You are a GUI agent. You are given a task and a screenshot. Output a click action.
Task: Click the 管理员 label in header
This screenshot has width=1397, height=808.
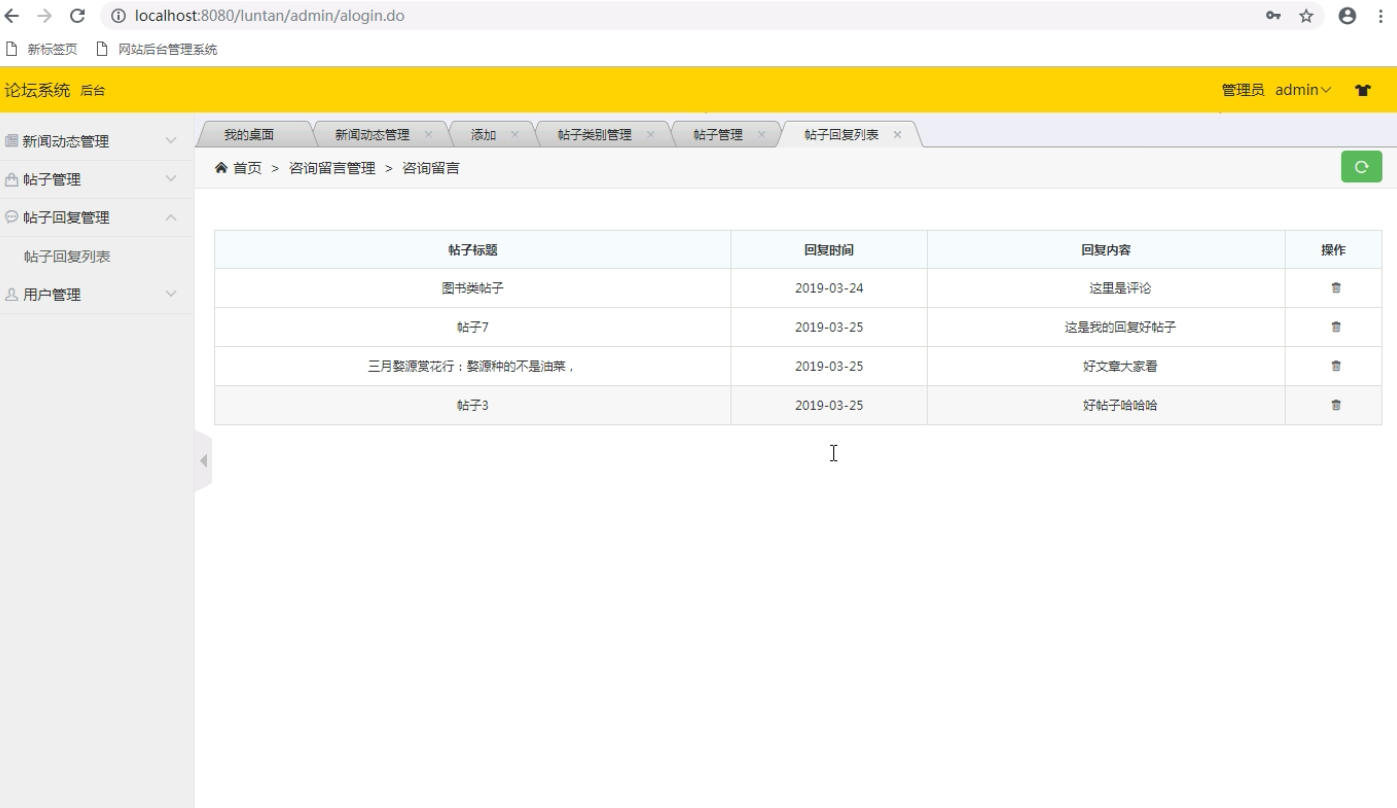pos(1243,90)
